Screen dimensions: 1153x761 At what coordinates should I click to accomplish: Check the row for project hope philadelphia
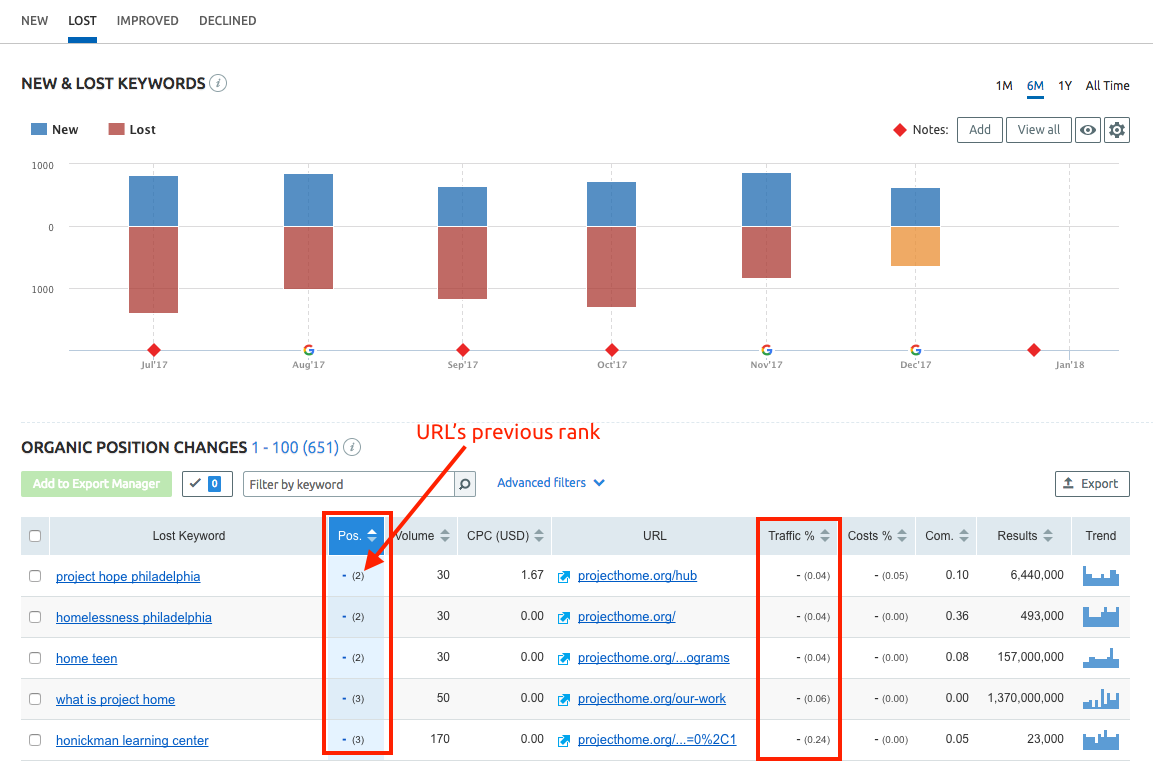click(34, 575)
